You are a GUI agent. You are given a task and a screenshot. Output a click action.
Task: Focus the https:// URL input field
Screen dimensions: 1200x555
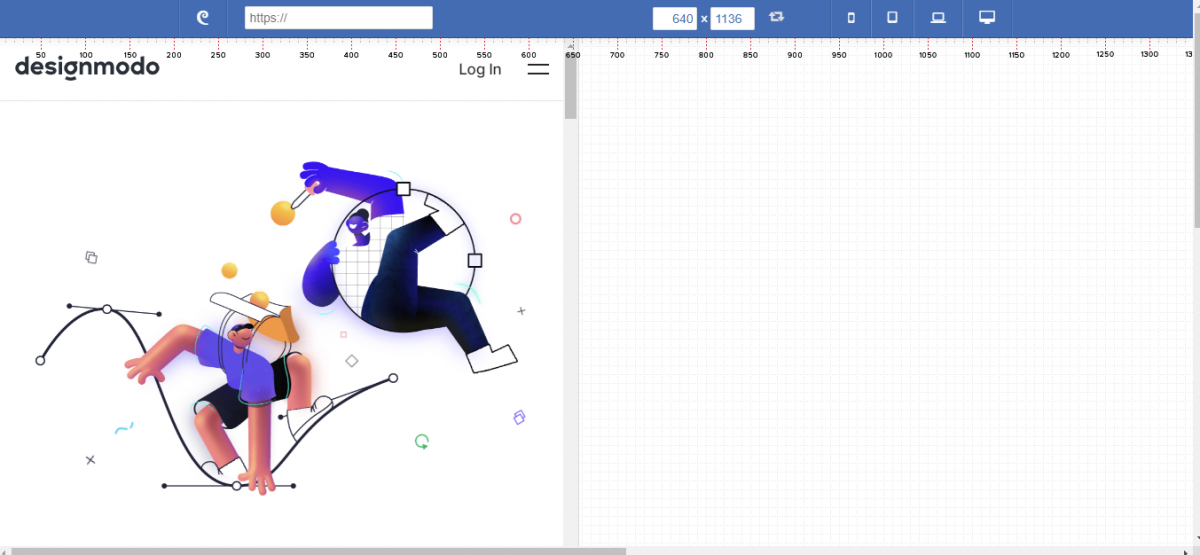(x=339, y=18)
